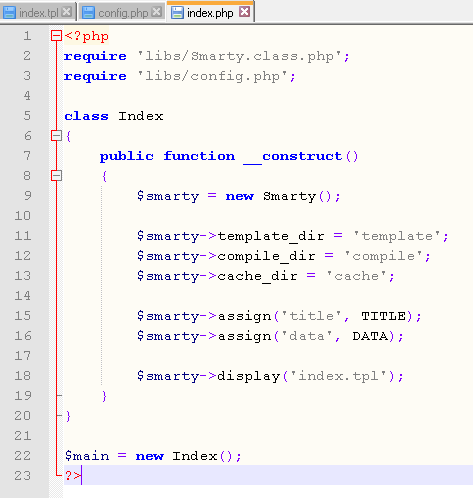The height and width of the screenshot is (498, 473).
Task: Click the <?php opening tag
Action: tap(87, 36)
